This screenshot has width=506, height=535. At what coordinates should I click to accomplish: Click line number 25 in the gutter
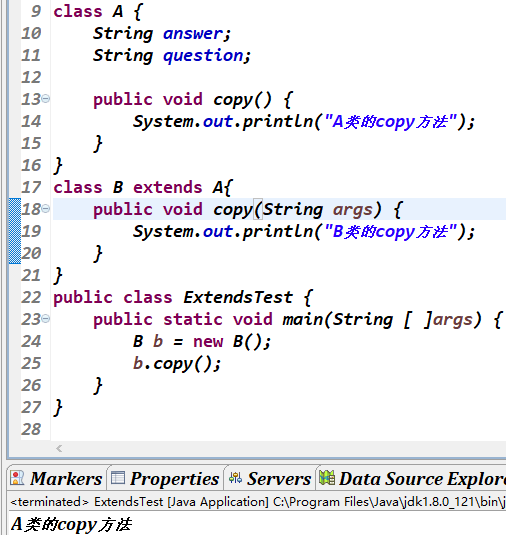tap(31, 363)
